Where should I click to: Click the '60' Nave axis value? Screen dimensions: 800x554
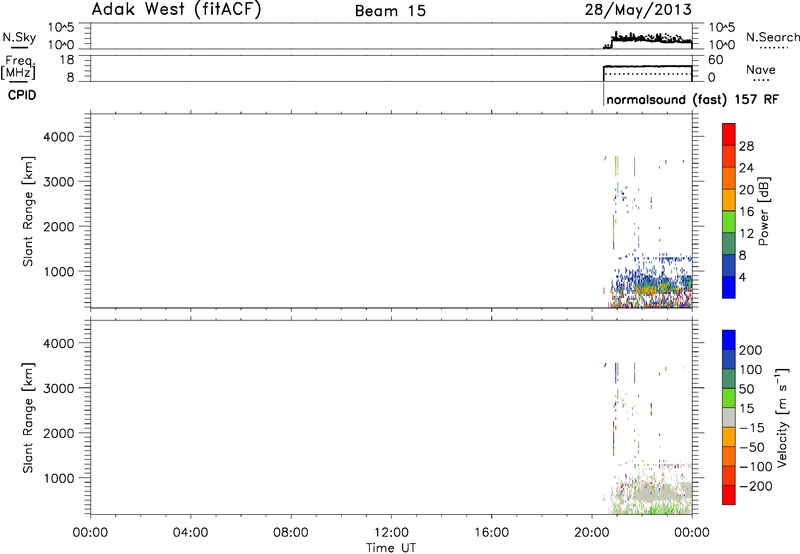[716, 60]
